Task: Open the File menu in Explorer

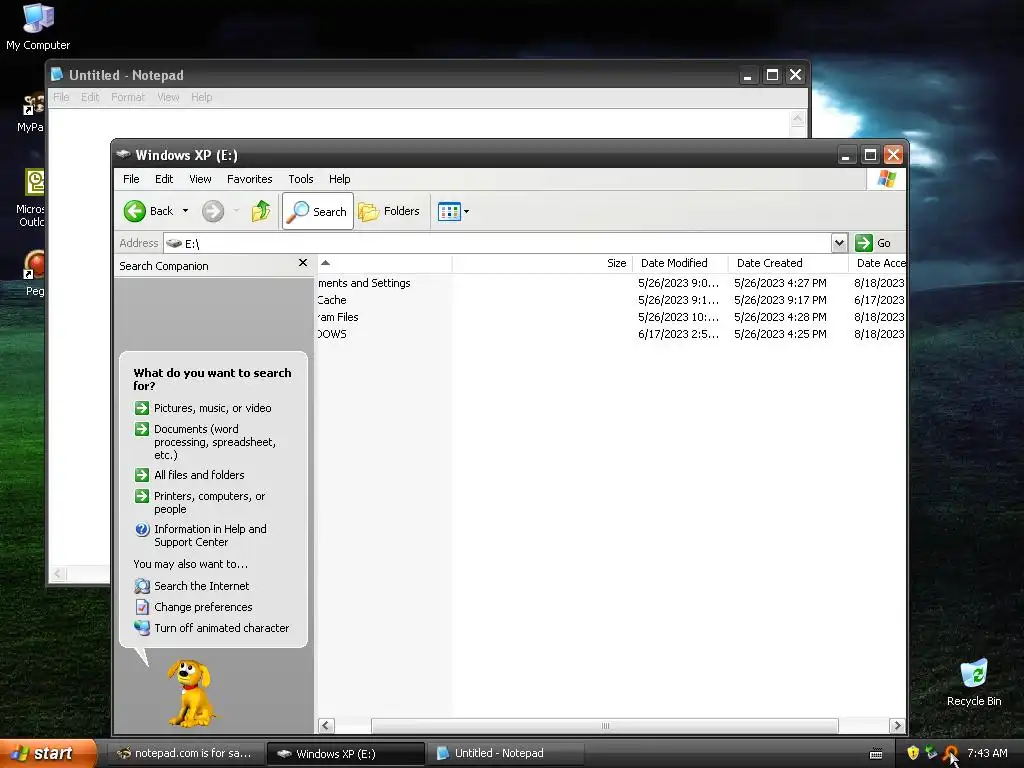Action: [131, 179]
